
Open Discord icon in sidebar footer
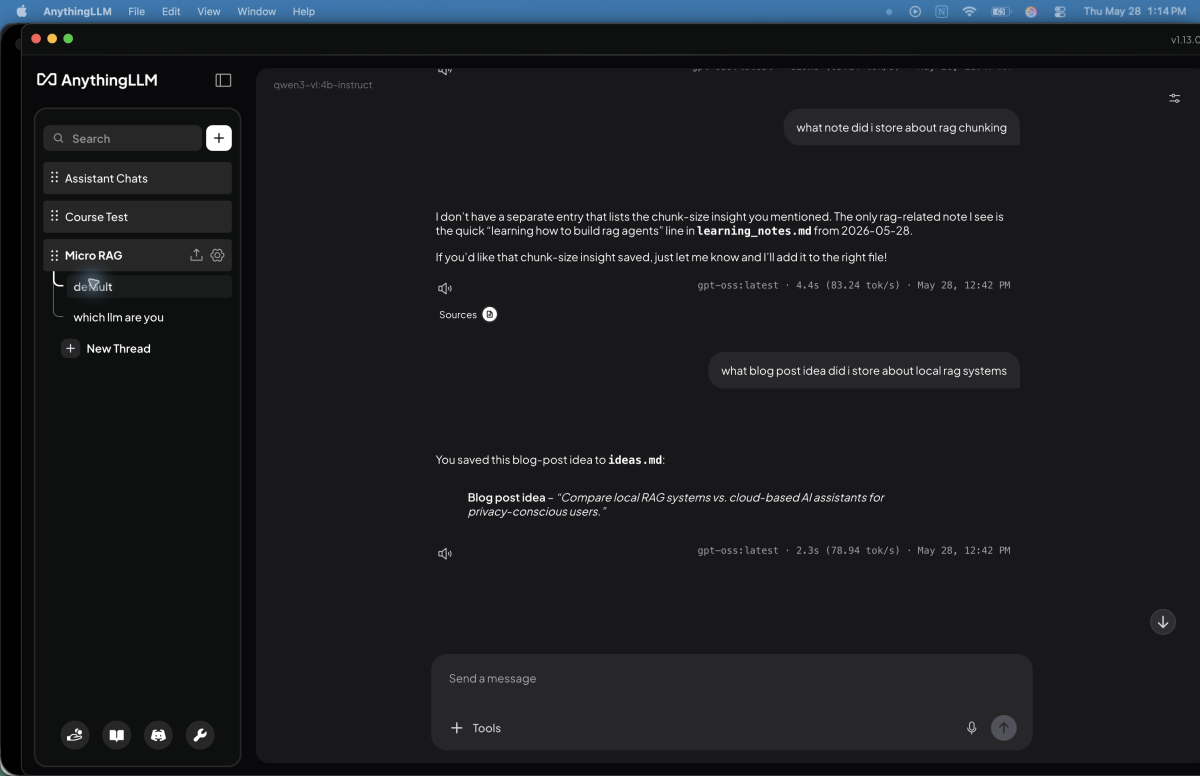(158, 735)
